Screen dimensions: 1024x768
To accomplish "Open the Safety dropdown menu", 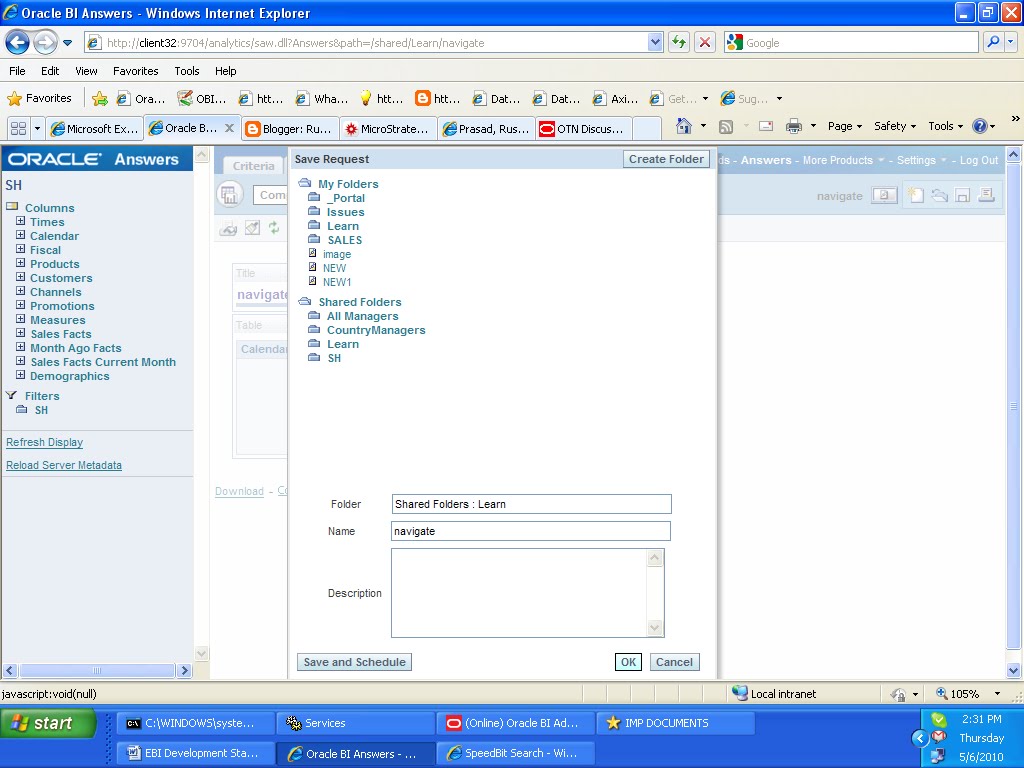I will (x=895, y=126).
